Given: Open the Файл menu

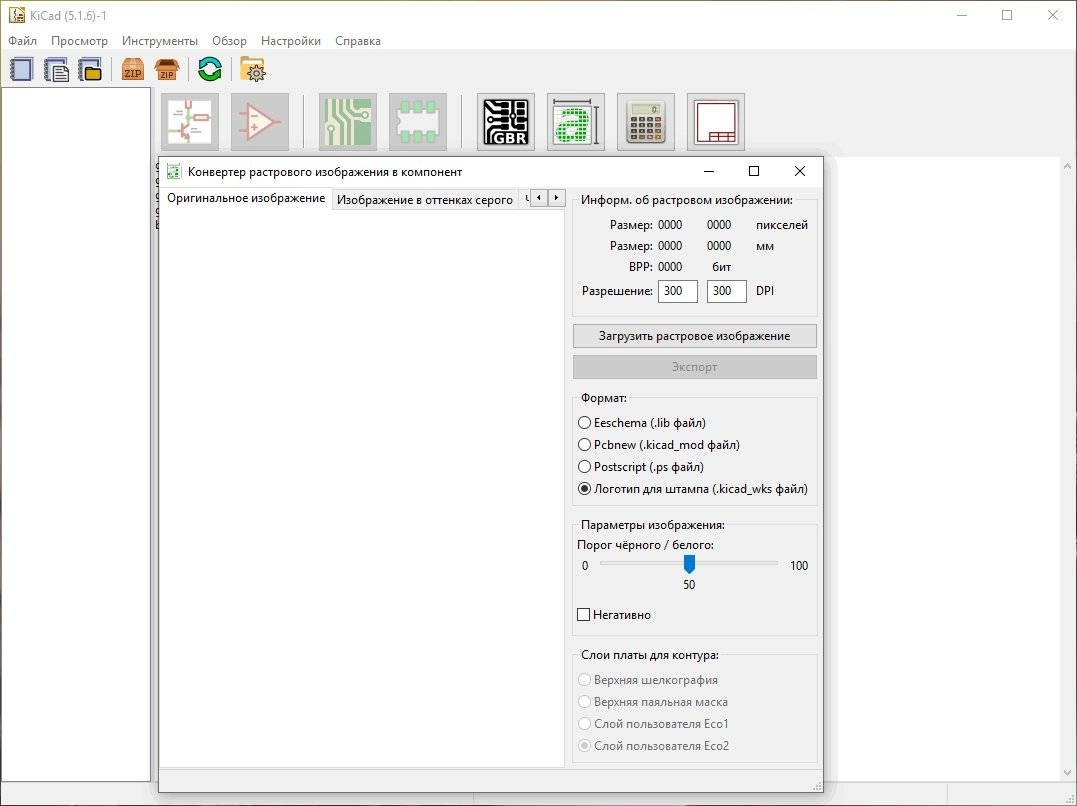Looking at the screenshot, I should point(23,41).
